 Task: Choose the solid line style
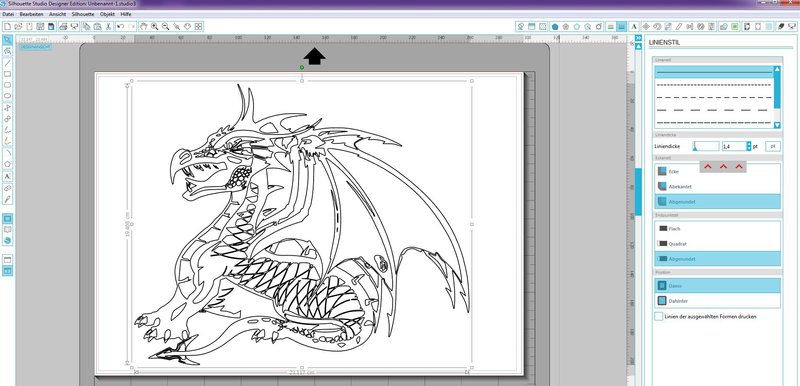click(714, 73)
